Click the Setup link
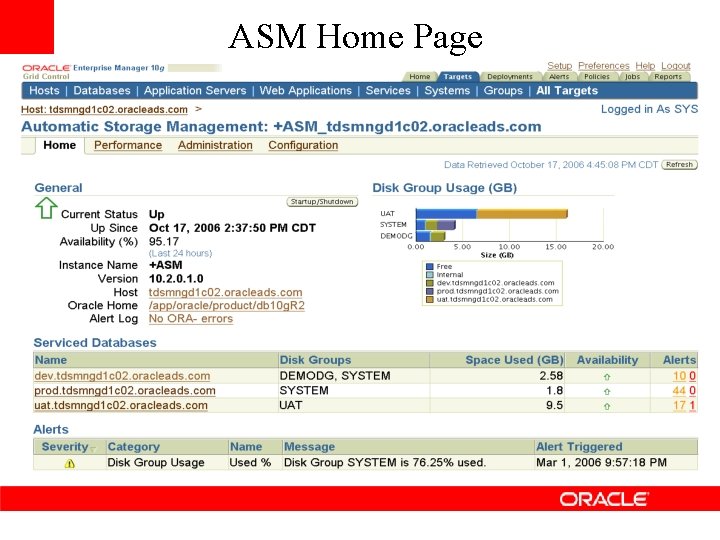This screenshot has width=720, height=540. tap(559, 66)
